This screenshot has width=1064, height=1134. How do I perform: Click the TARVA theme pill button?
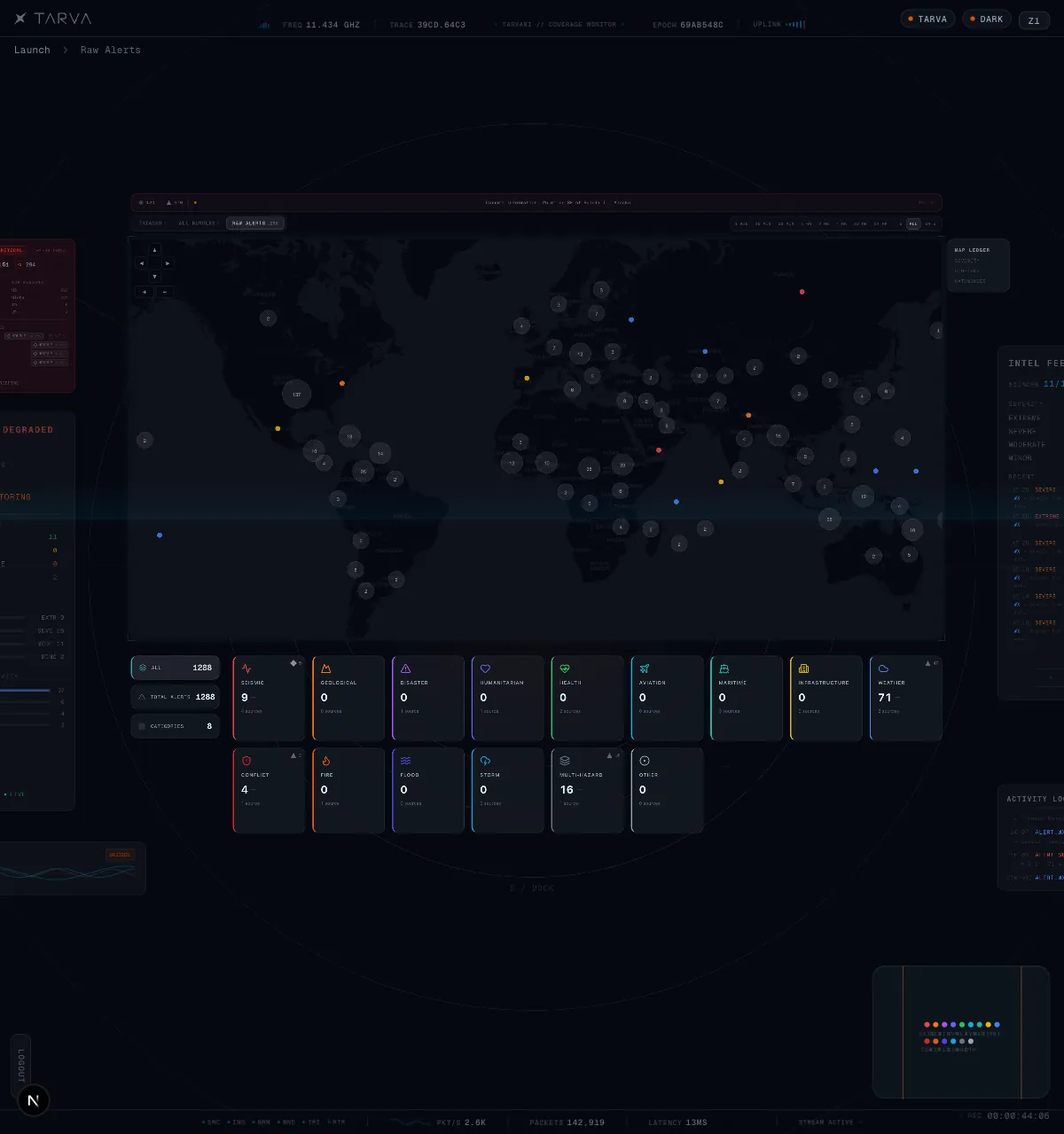tap(927, 19)
